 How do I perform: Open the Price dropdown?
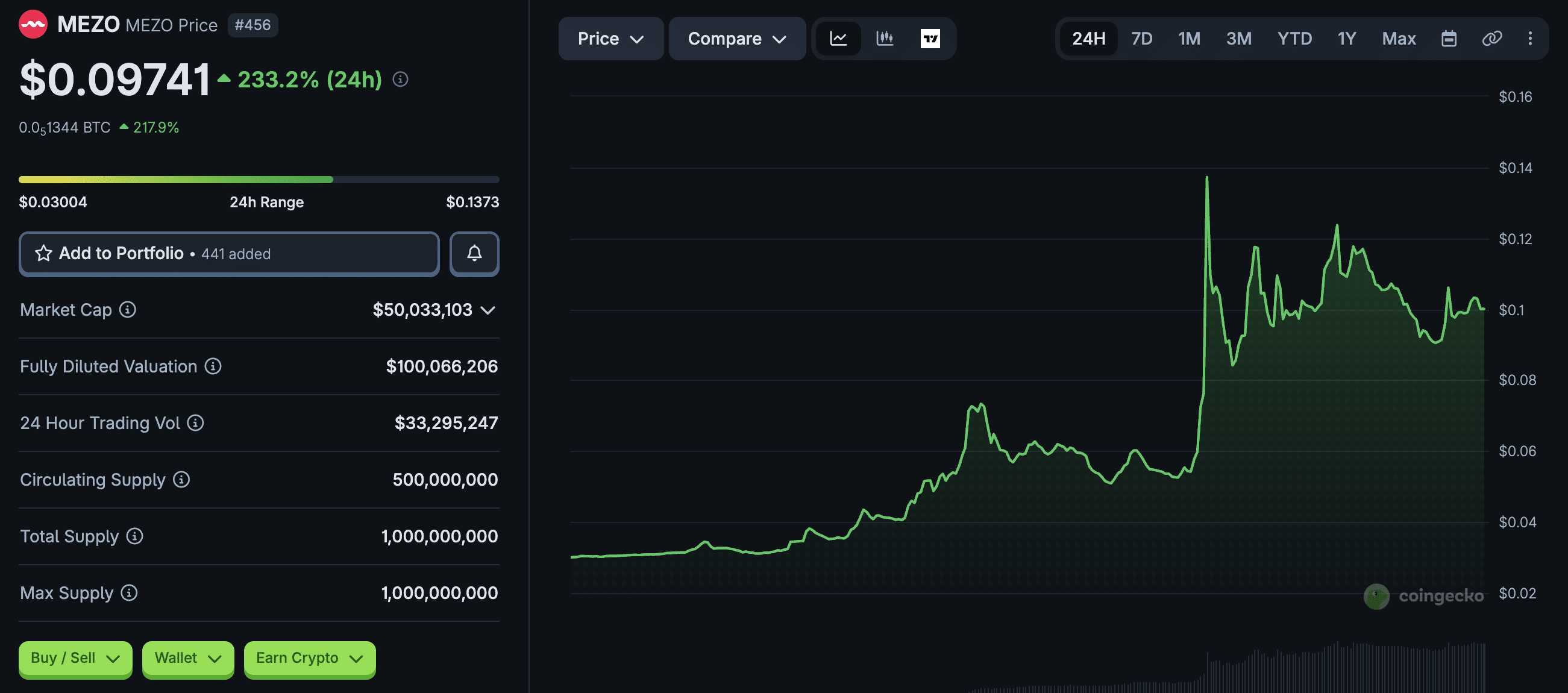[610, 39]
